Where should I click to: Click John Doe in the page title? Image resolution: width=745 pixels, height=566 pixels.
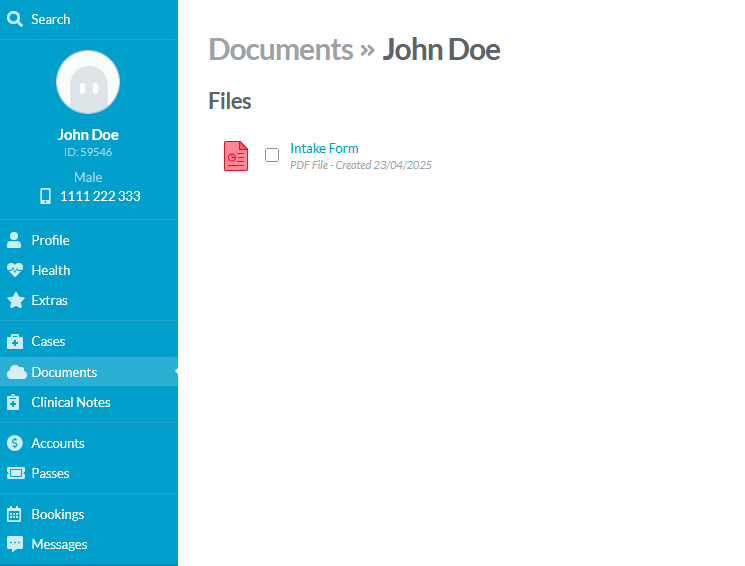point(441,49)
